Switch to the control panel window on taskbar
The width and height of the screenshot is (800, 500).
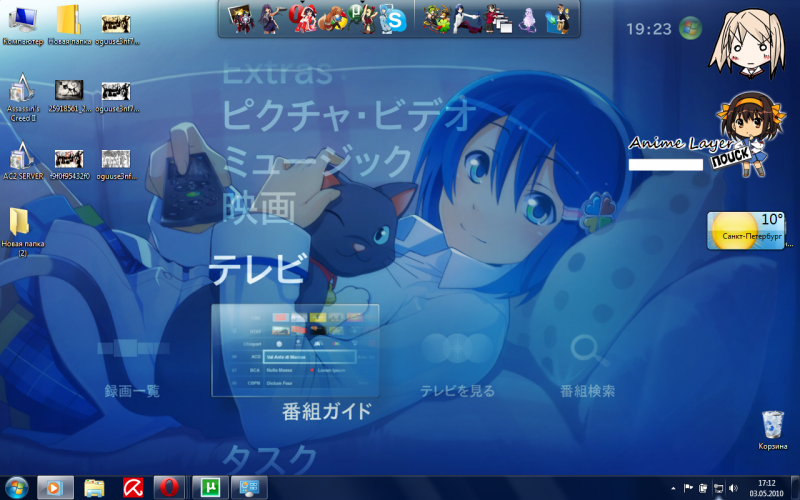click(249, 488)
